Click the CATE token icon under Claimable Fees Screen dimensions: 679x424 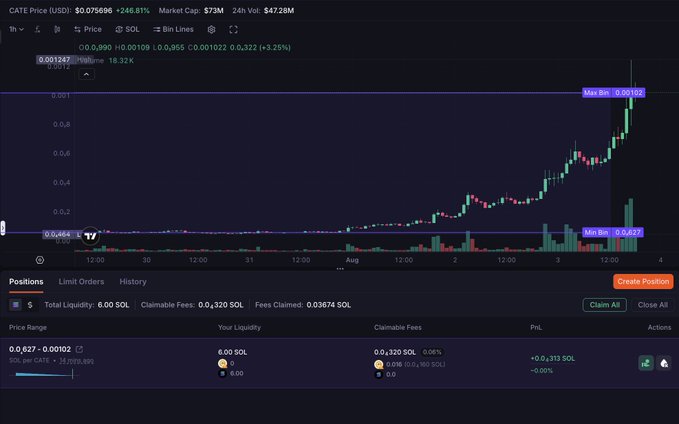point(379,364)
